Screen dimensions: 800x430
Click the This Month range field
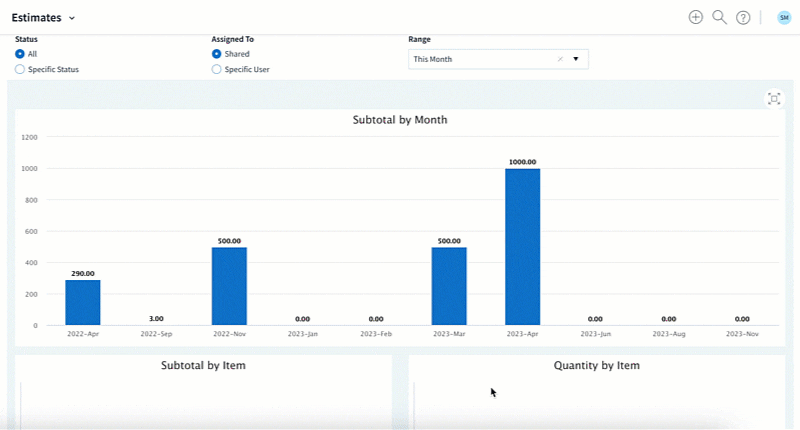[x=498, y=59]
